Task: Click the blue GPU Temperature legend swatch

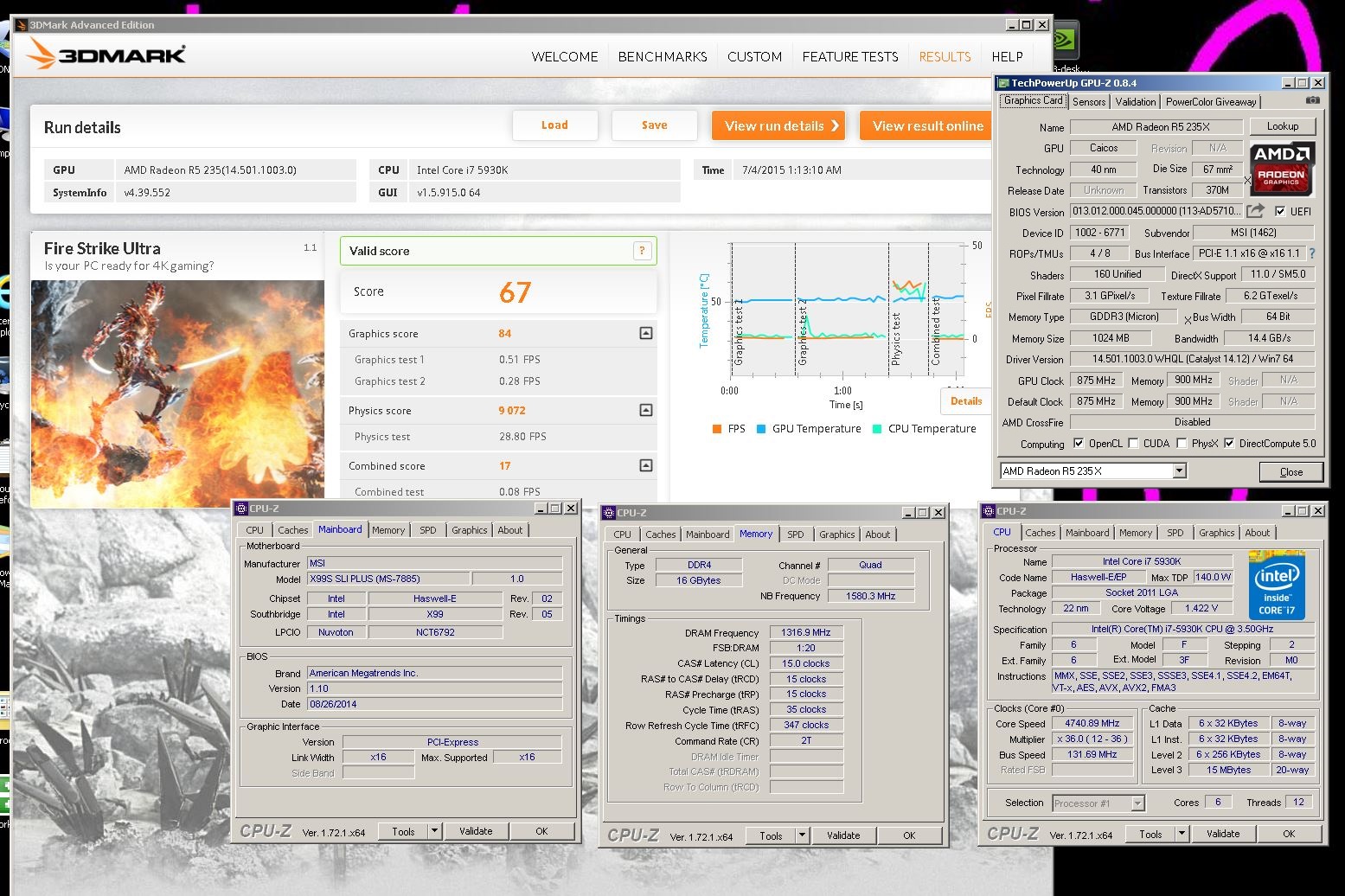Action: pyautogui.click(x=761, y=429)
